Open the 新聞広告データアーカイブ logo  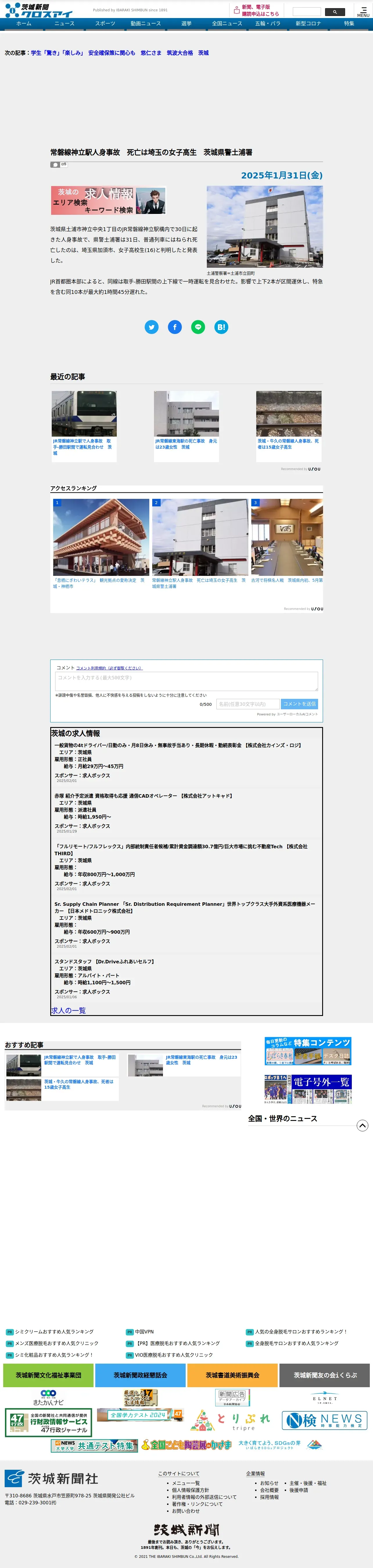coord(232,1398)
